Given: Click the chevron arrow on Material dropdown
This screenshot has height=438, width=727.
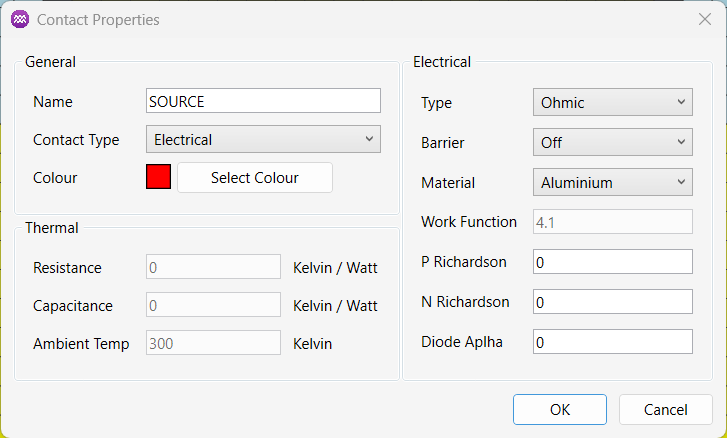Looking at the screenshot, I should (x=681, y=182).
